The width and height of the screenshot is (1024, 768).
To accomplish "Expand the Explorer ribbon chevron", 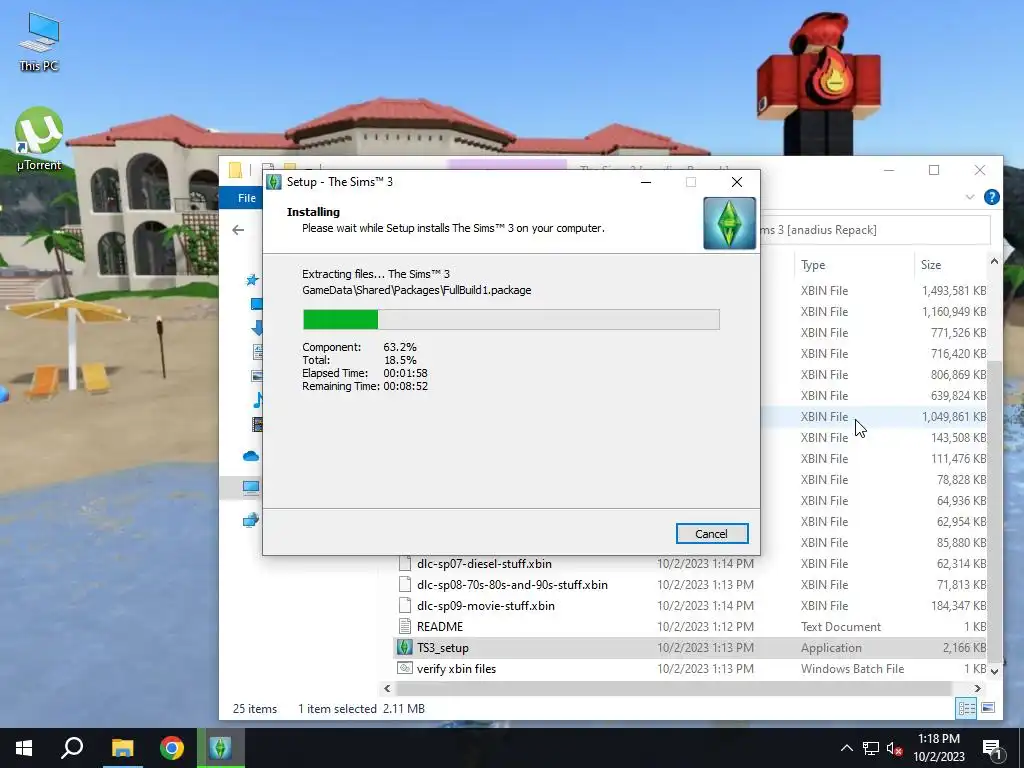I will [x=970, y=197].
